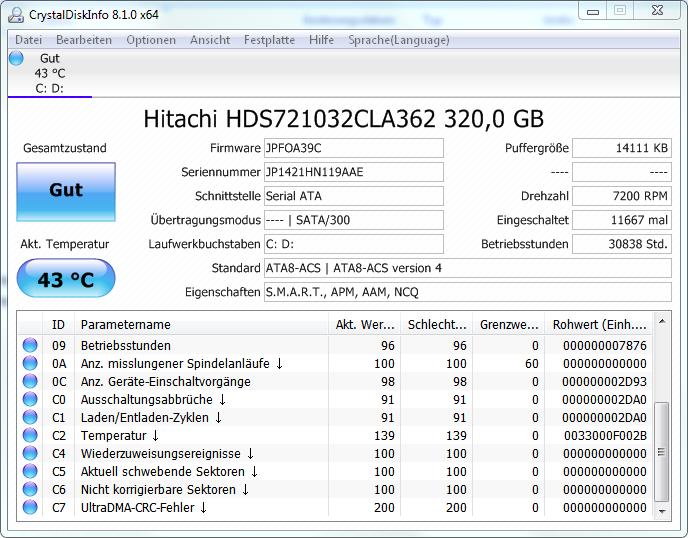Select row Anz. Geräte-Einschaltvorgänge

click(335, 381)
